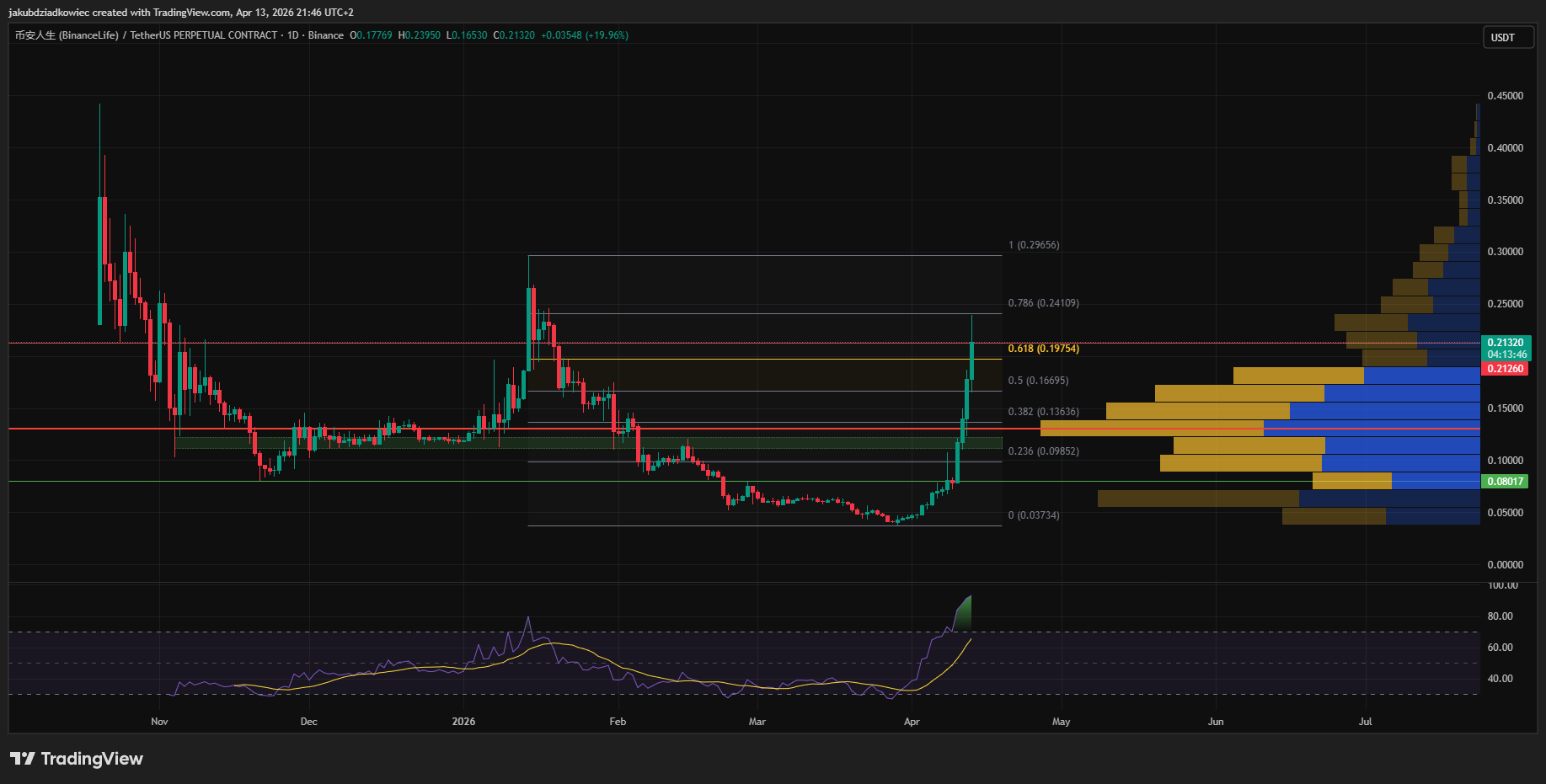The width and height of the screenshot is (1546, 784).
Task: Click the 0.5 (0.16695) retracement label
Action: click(x=1038, y=381)
